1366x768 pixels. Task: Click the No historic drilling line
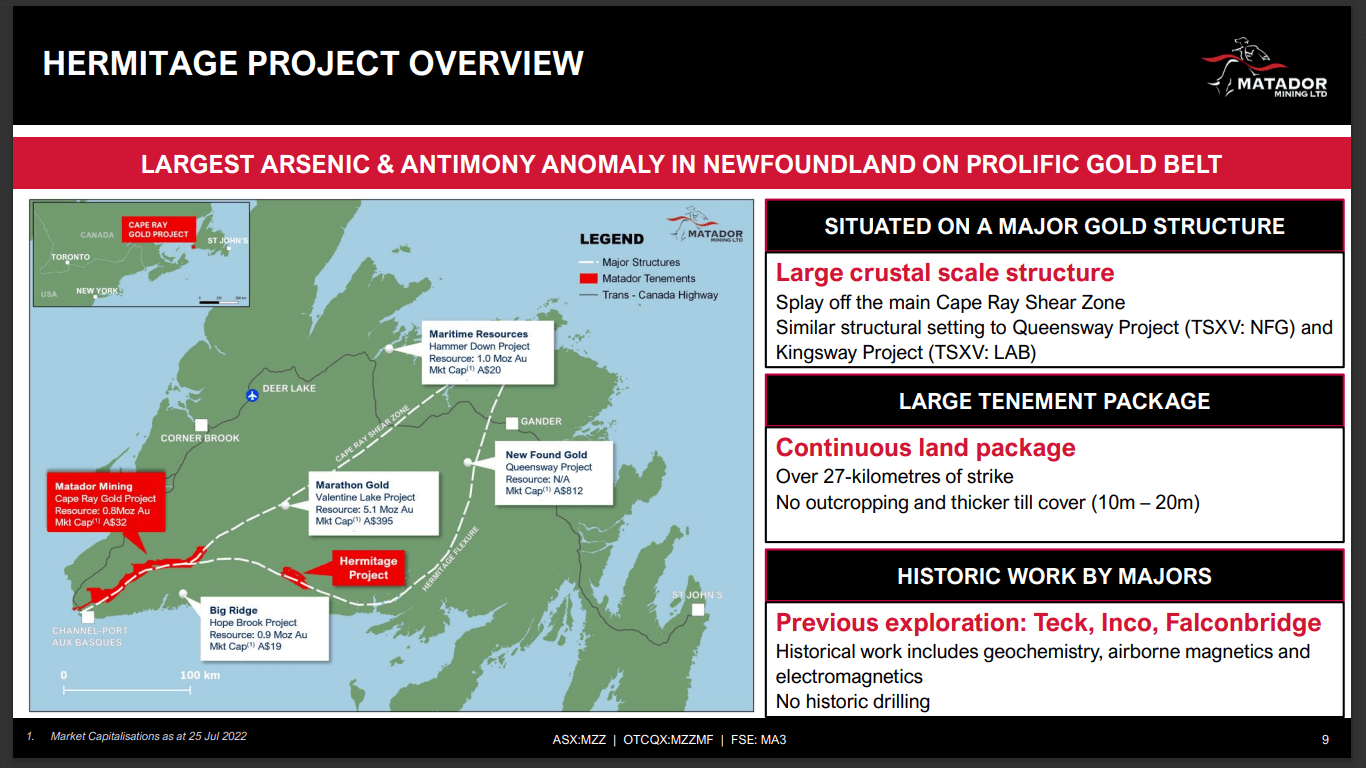coord(853,702)
